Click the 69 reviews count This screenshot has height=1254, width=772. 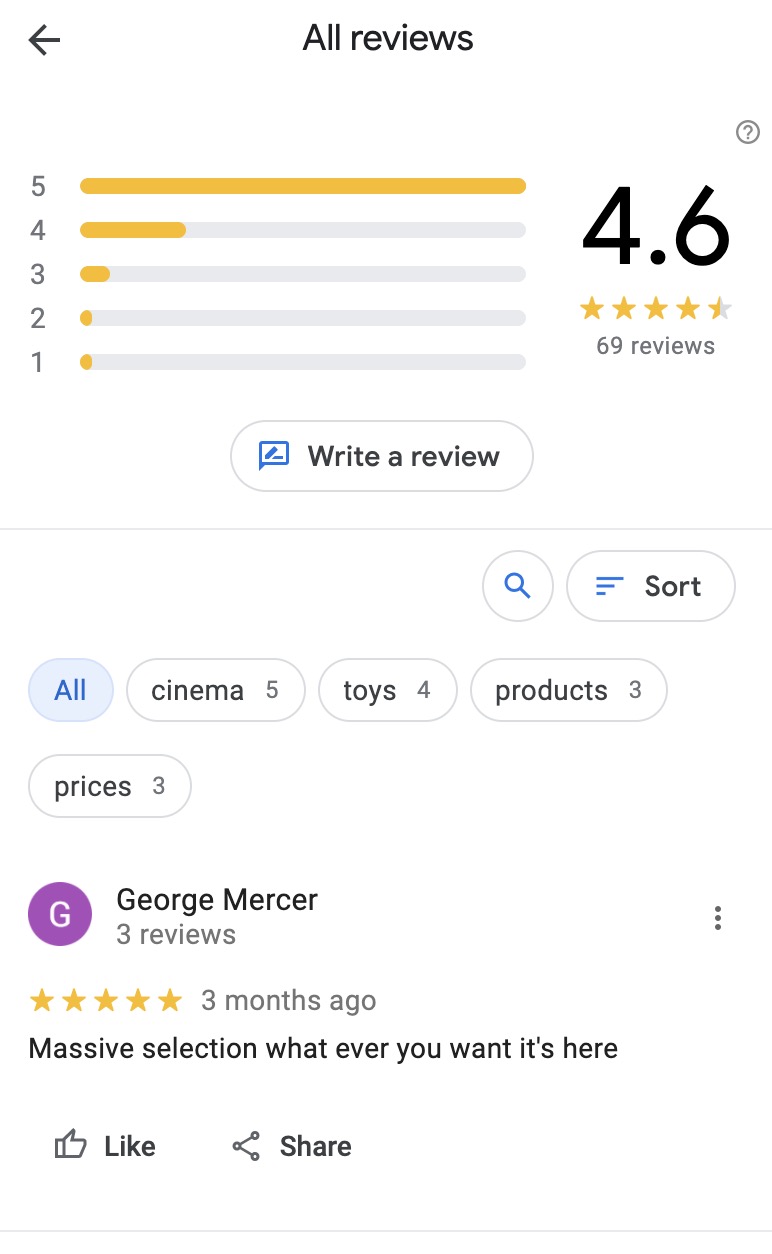coord(656,346)
